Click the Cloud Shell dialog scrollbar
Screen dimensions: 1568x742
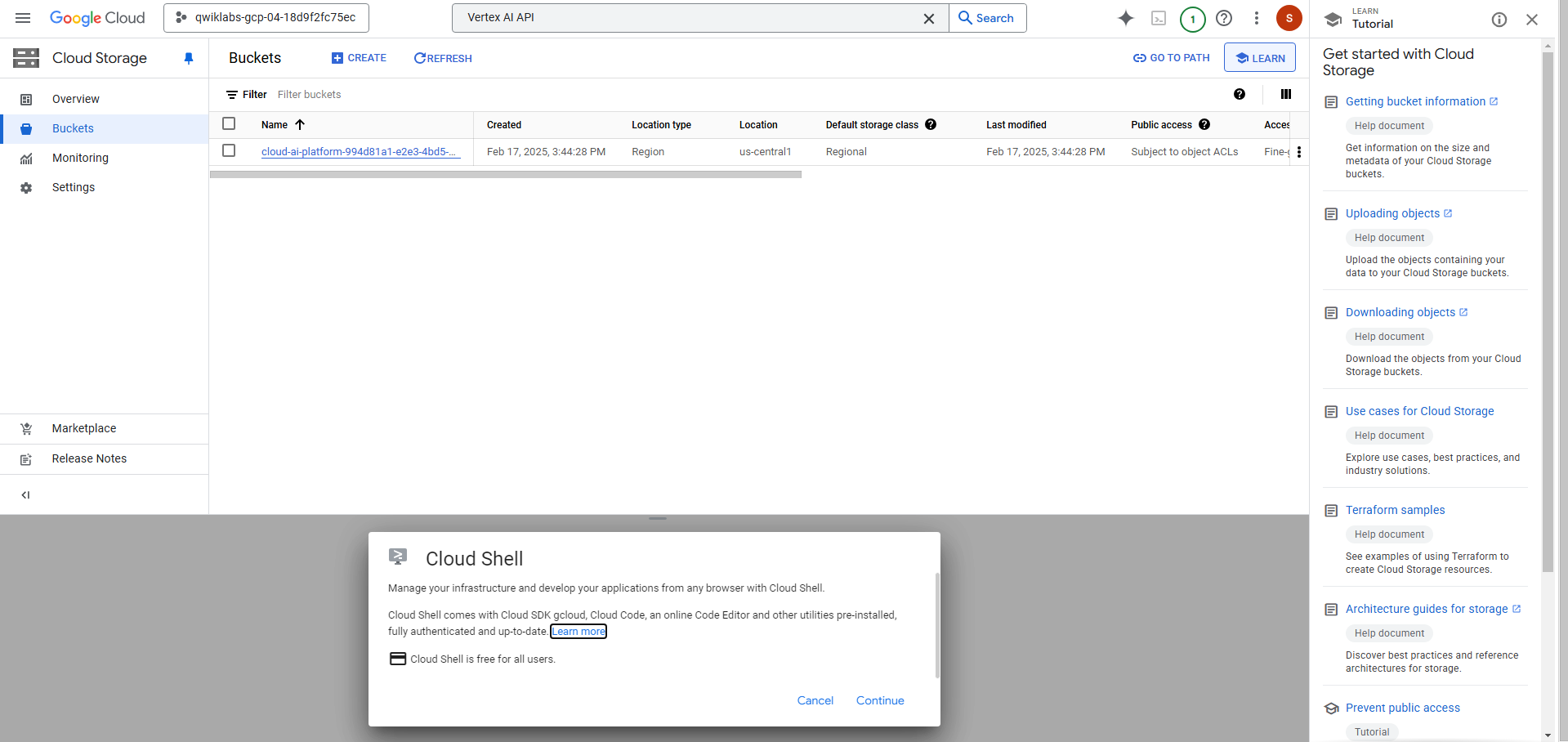tap(937, 625)
